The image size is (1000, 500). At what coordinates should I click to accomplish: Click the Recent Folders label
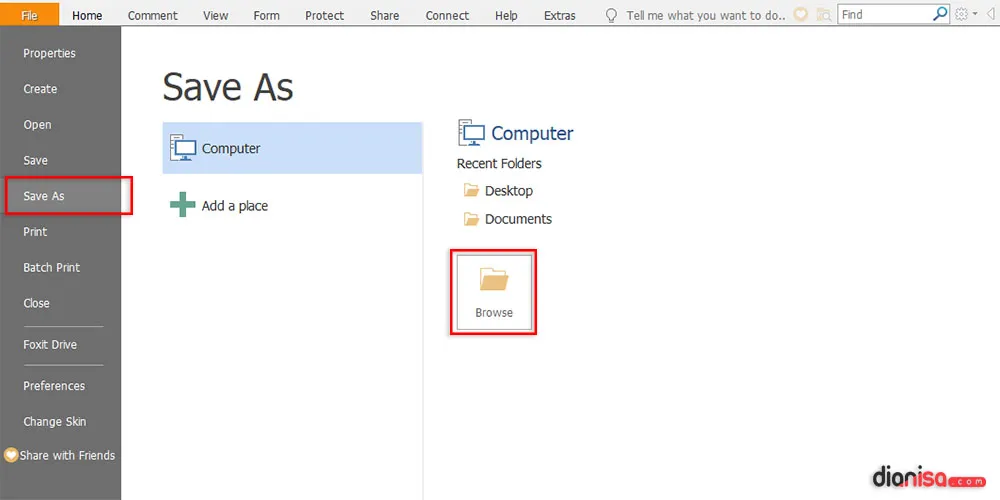coord(499,164)
